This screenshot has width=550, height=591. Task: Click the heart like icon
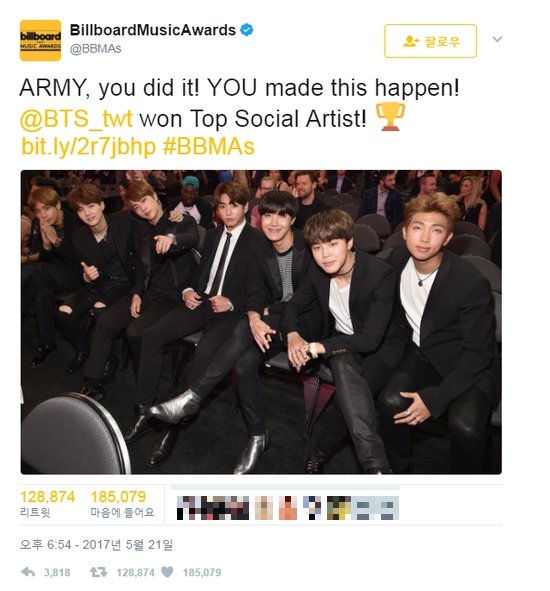[x=167, y=572]
